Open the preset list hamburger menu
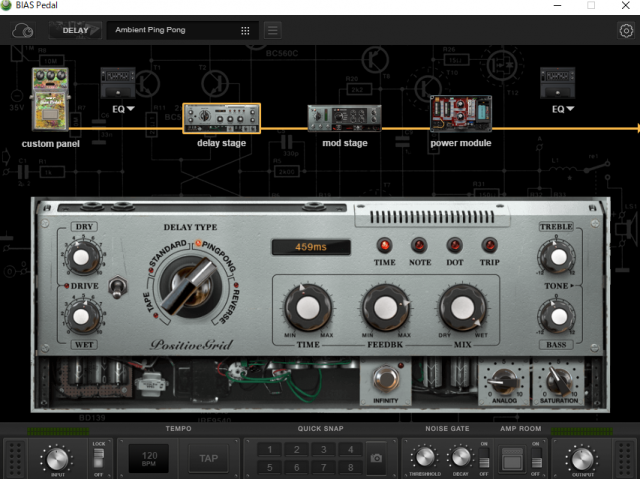Image resolution: width=640 pixels, height=479 pixels. [273, 31]
